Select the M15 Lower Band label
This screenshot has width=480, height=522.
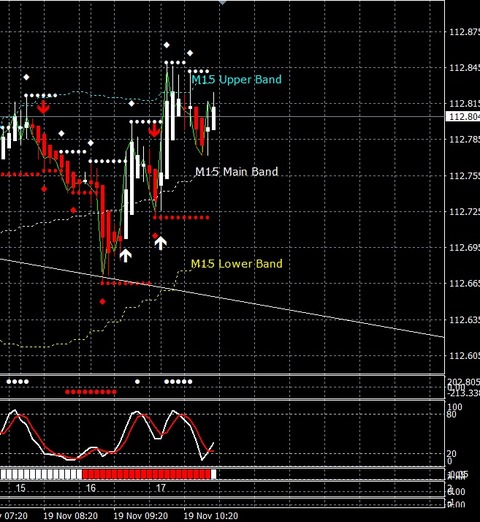(x=237, y=264)
